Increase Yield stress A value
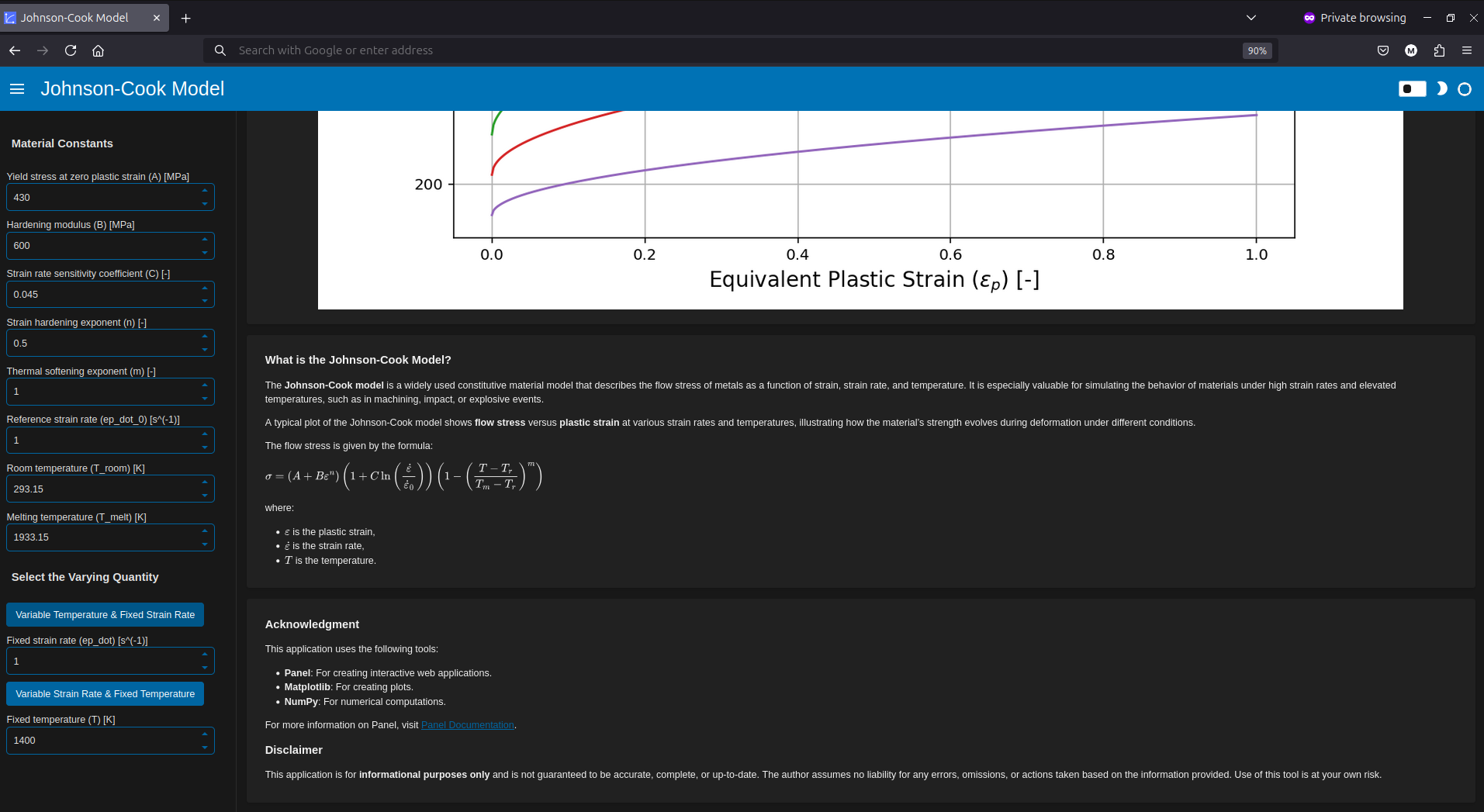The height and width of the screenshot is (812, 1484). tap(205, 191)
